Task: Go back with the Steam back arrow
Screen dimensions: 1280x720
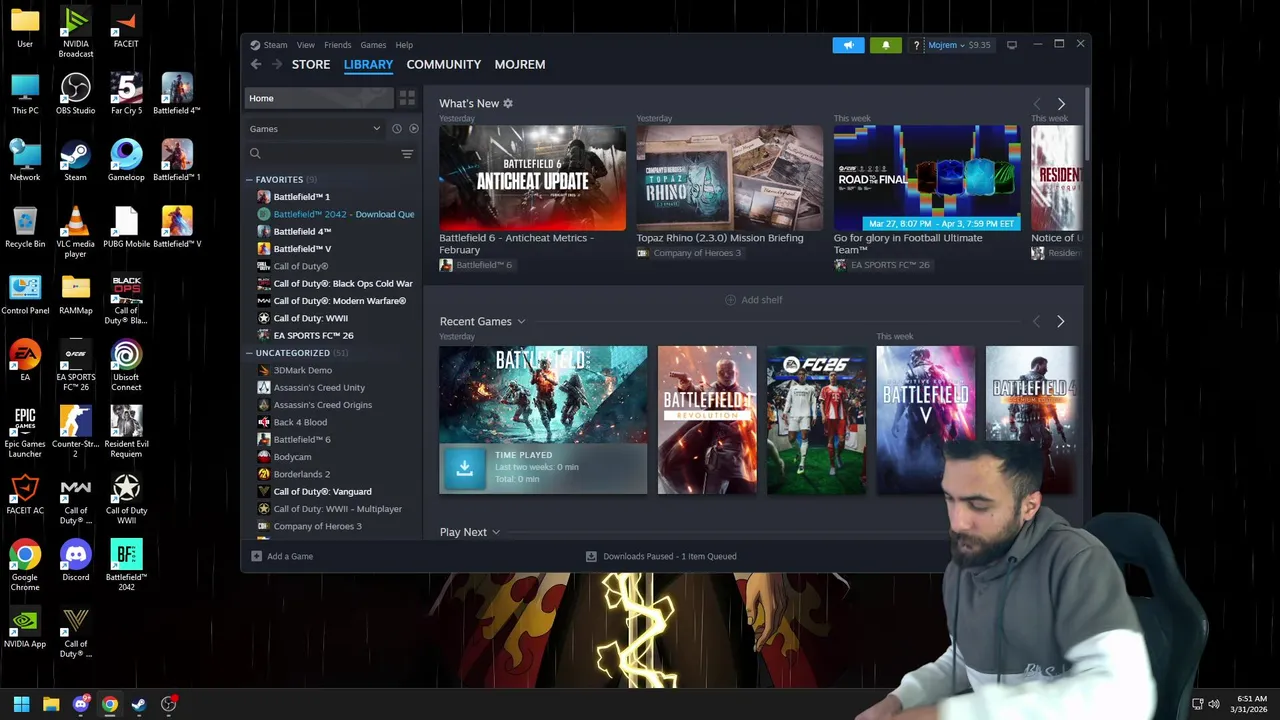Action: (x=256, y=64)
